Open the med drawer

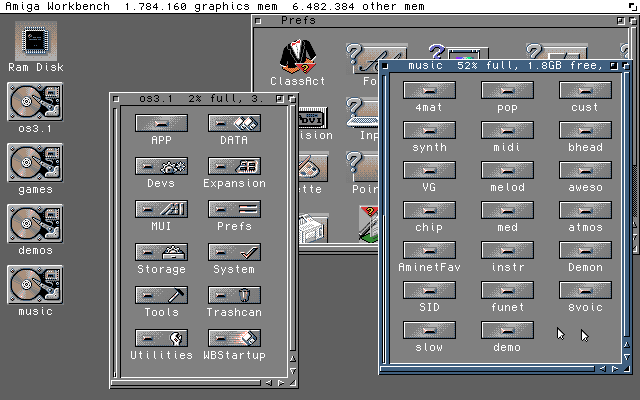(x=507, y=210)
